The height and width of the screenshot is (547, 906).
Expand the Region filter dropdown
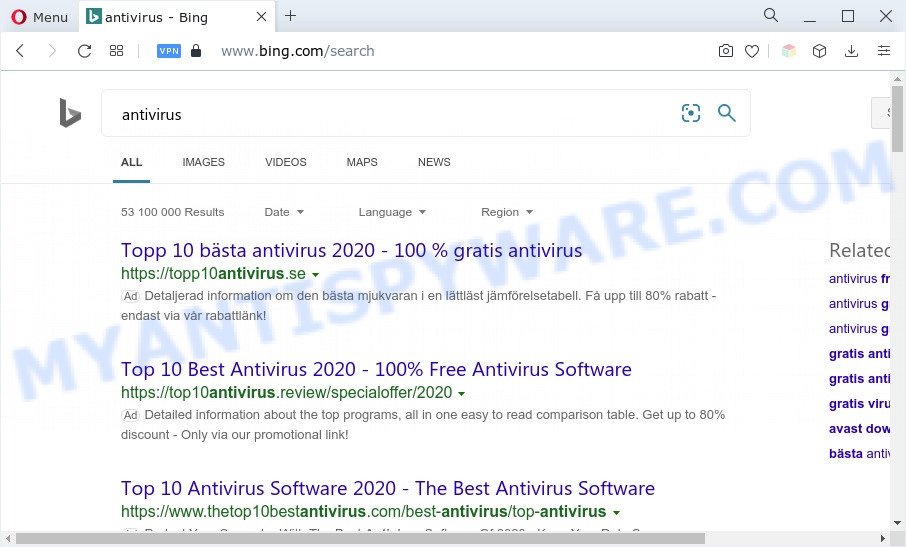tap(507, 212)
